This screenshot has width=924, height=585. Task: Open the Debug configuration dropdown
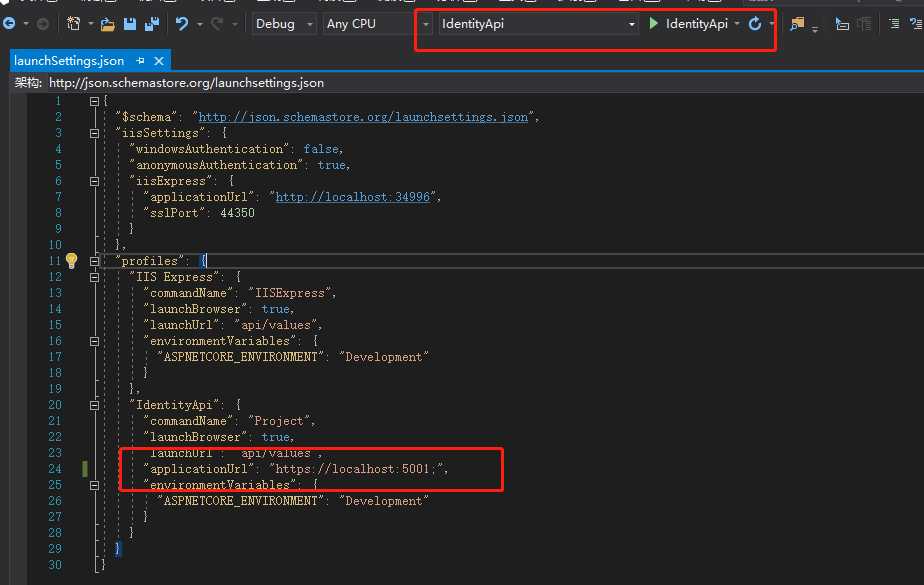(x=283, y=24)
